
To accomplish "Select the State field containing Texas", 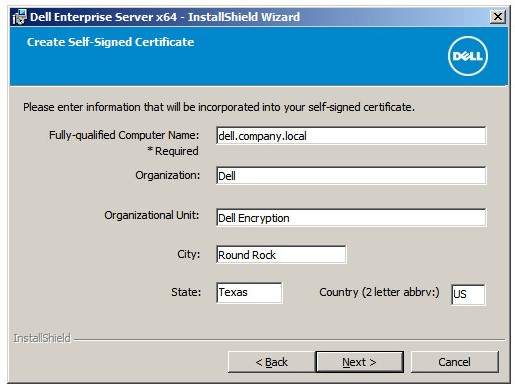I will coord(249,293).
